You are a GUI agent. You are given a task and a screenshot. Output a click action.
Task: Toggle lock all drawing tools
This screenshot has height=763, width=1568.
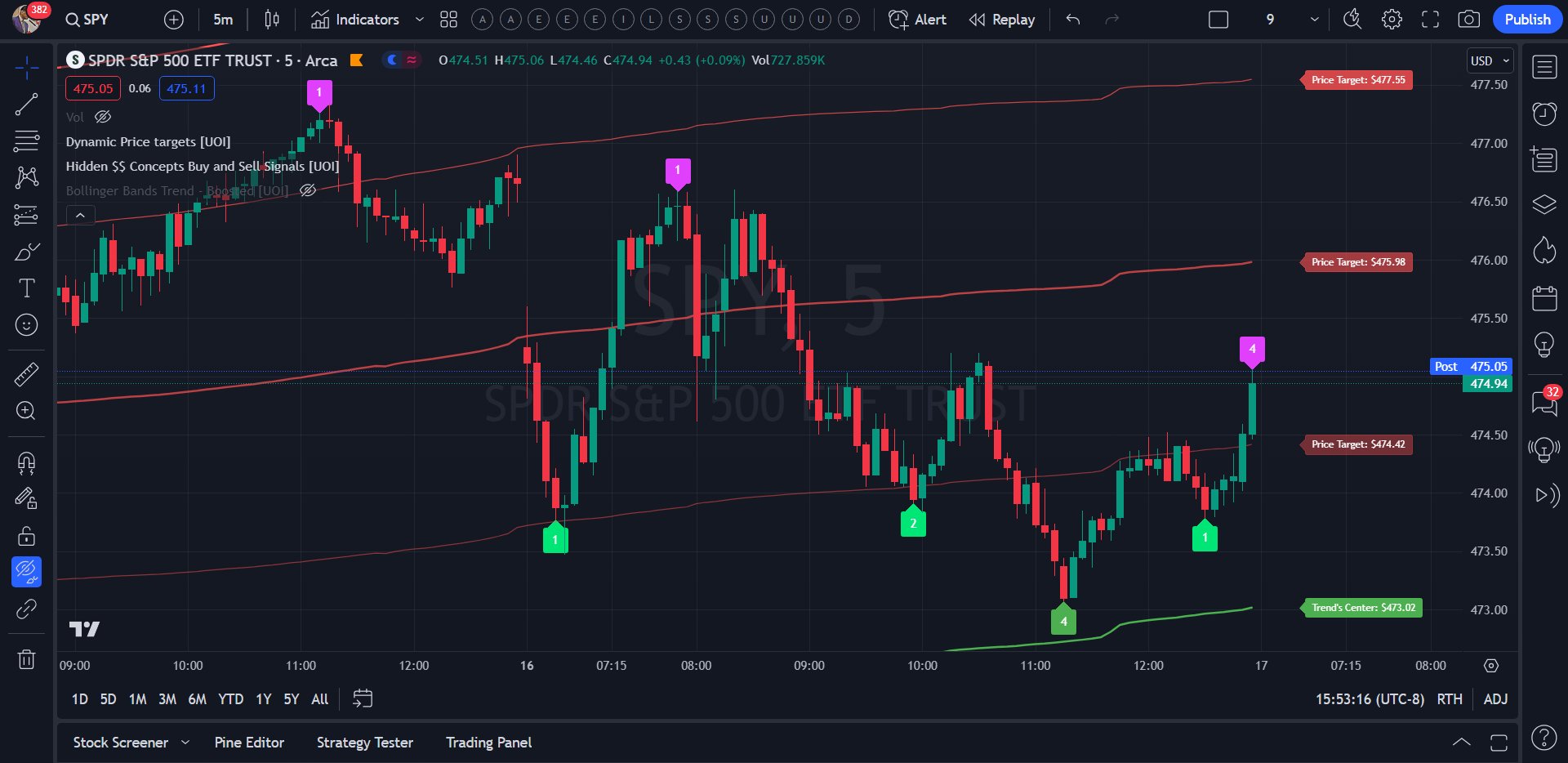tap(26, 536)
